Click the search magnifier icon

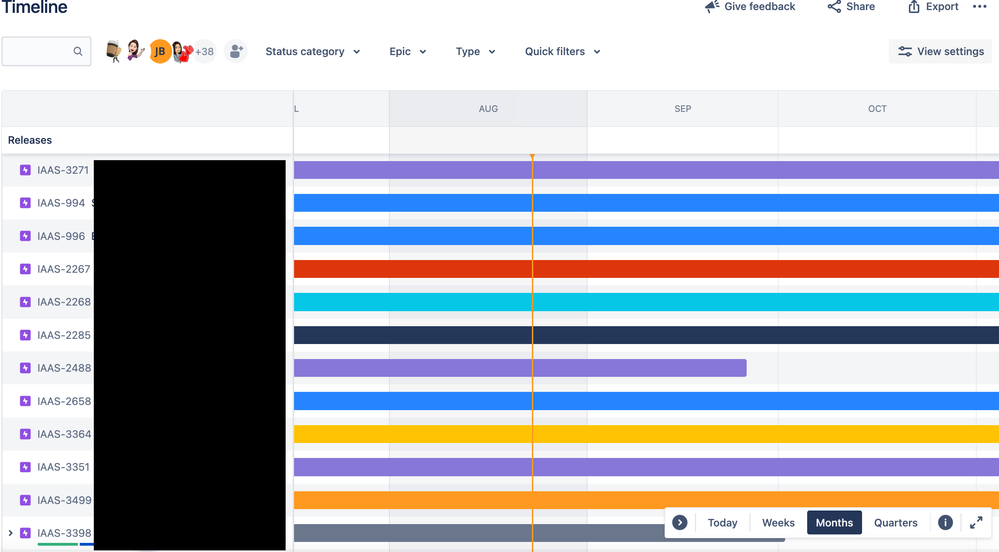point(78,52)
